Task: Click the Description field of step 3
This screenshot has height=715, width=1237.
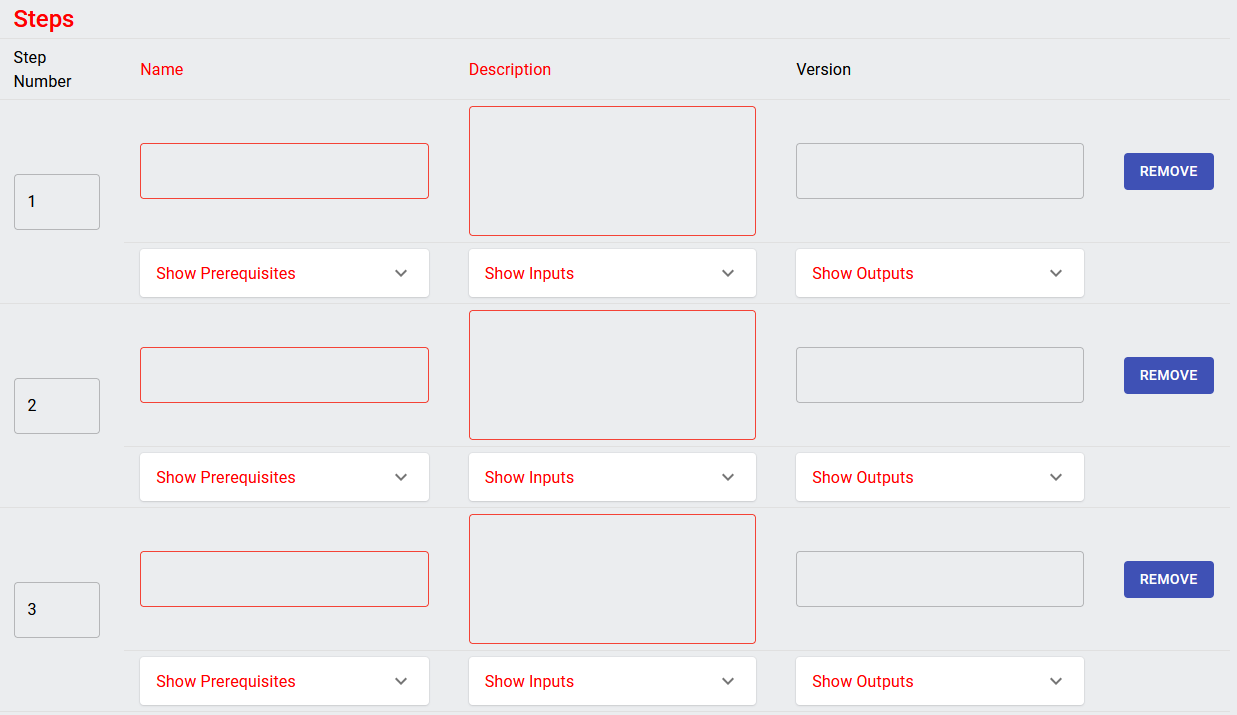Action: tap(612, 578)
